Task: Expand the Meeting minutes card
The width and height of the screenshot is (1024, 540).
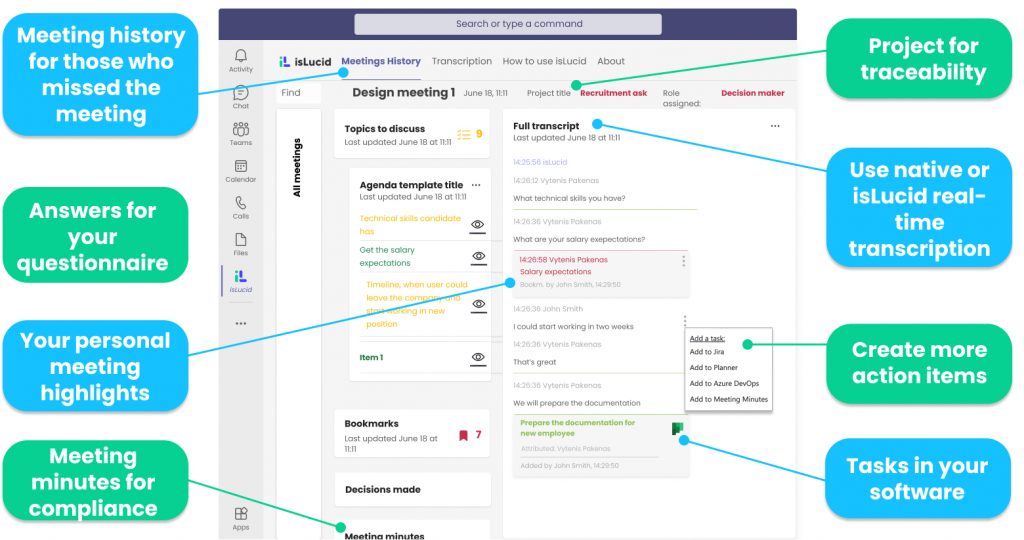Action: click(x=412, y=532)
